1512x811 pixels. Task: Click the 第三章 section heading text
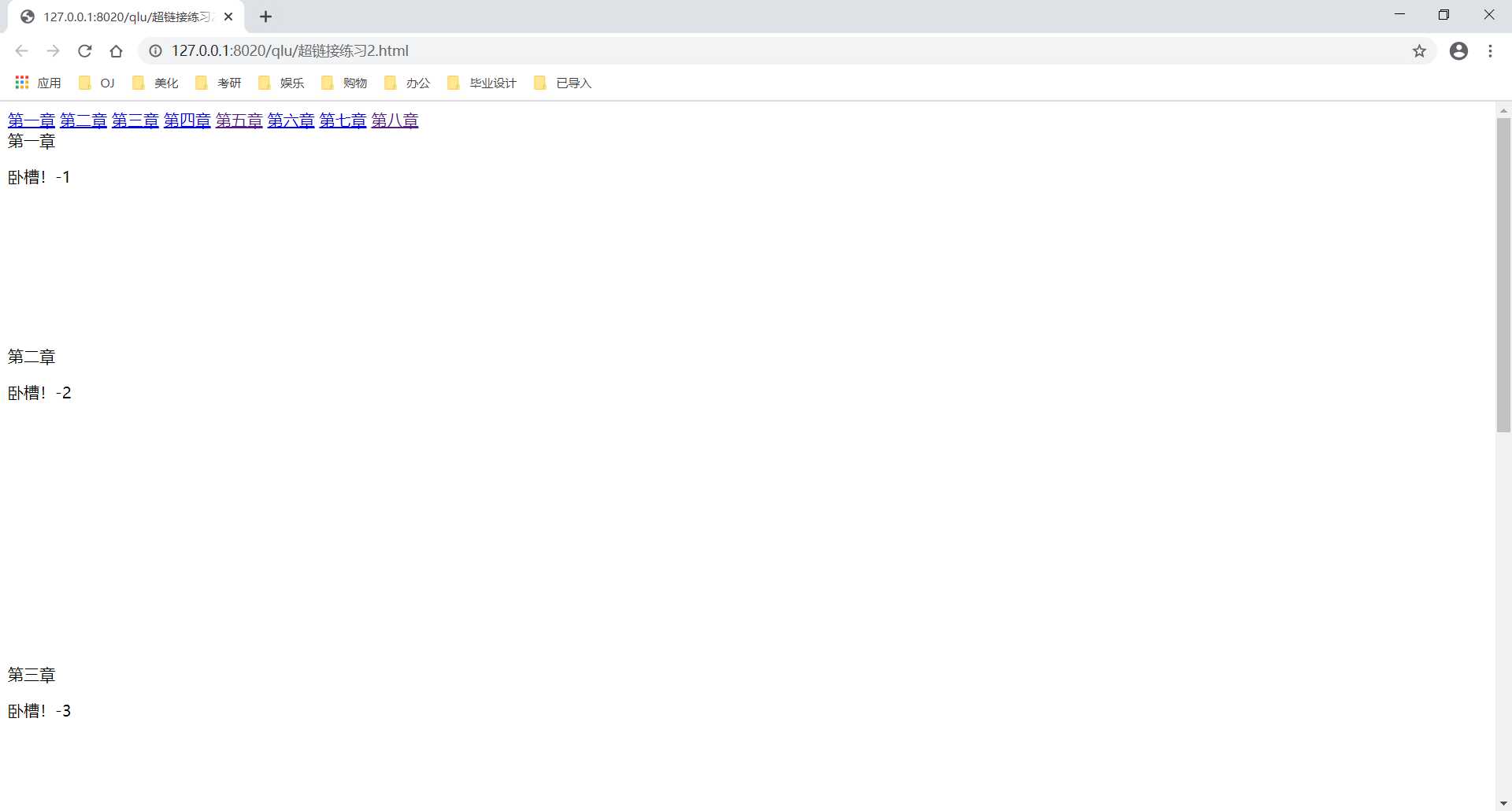31,675
